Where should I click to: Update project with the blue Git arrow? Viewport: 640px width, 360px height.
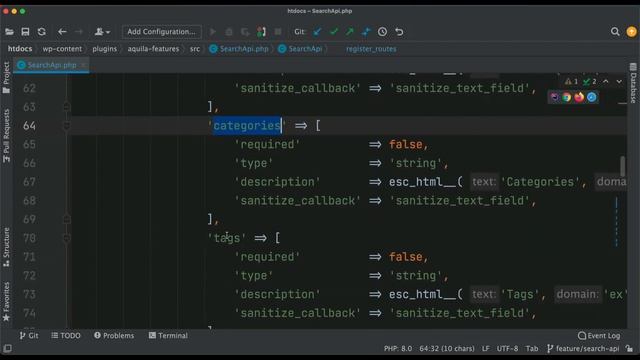coord(317,32)
